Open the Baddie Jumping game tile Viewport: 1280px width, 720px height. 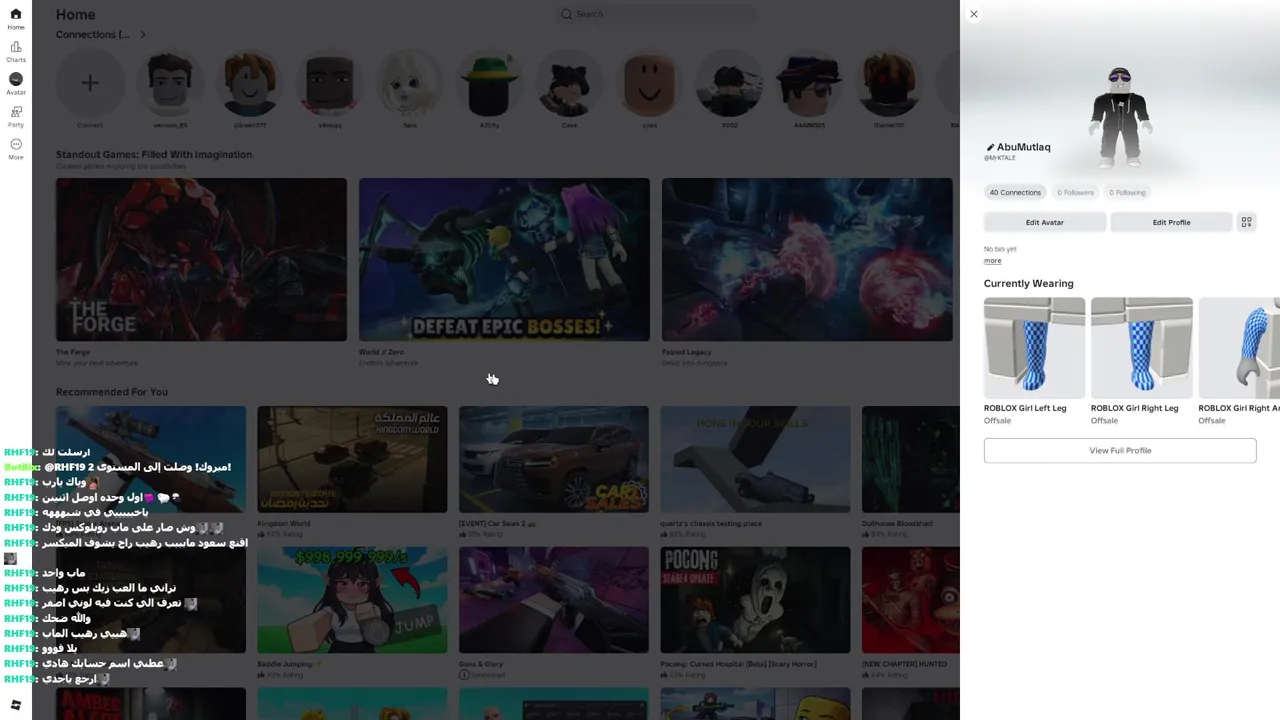[352, 600]
